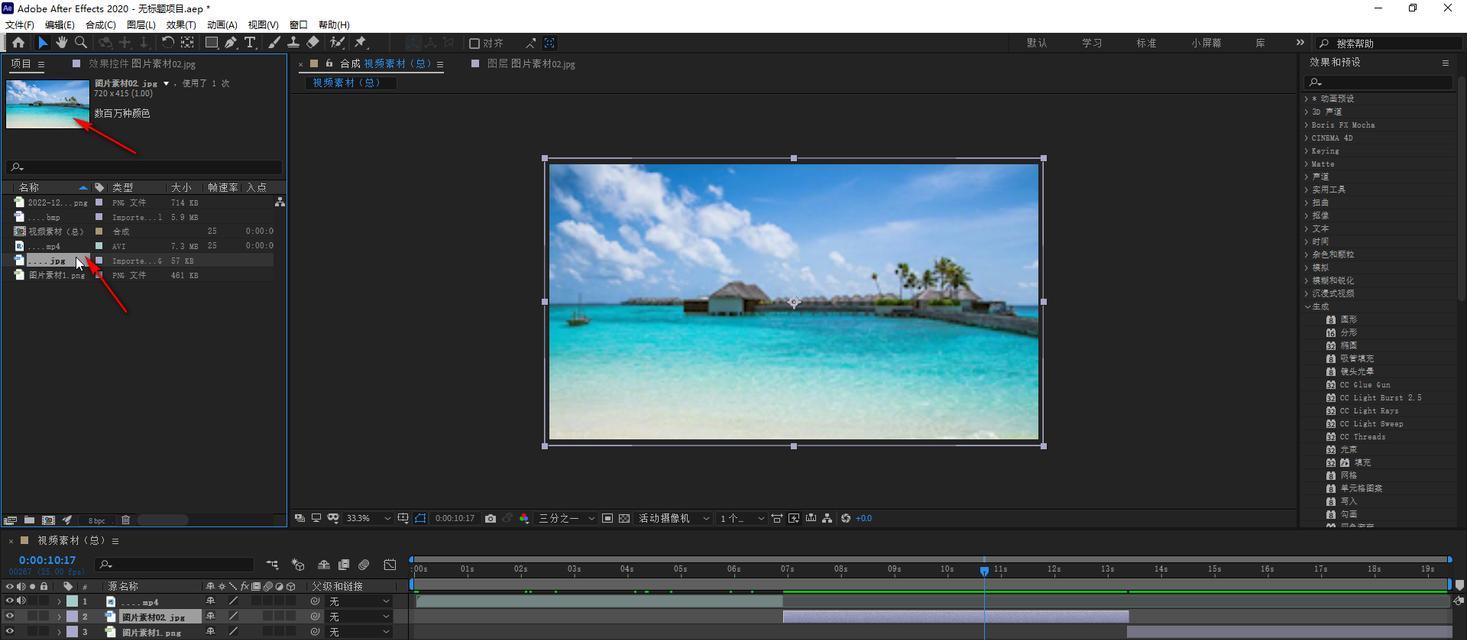Select the Selection arrow tool
The image size is (1467, 640).
pos(42,43)
